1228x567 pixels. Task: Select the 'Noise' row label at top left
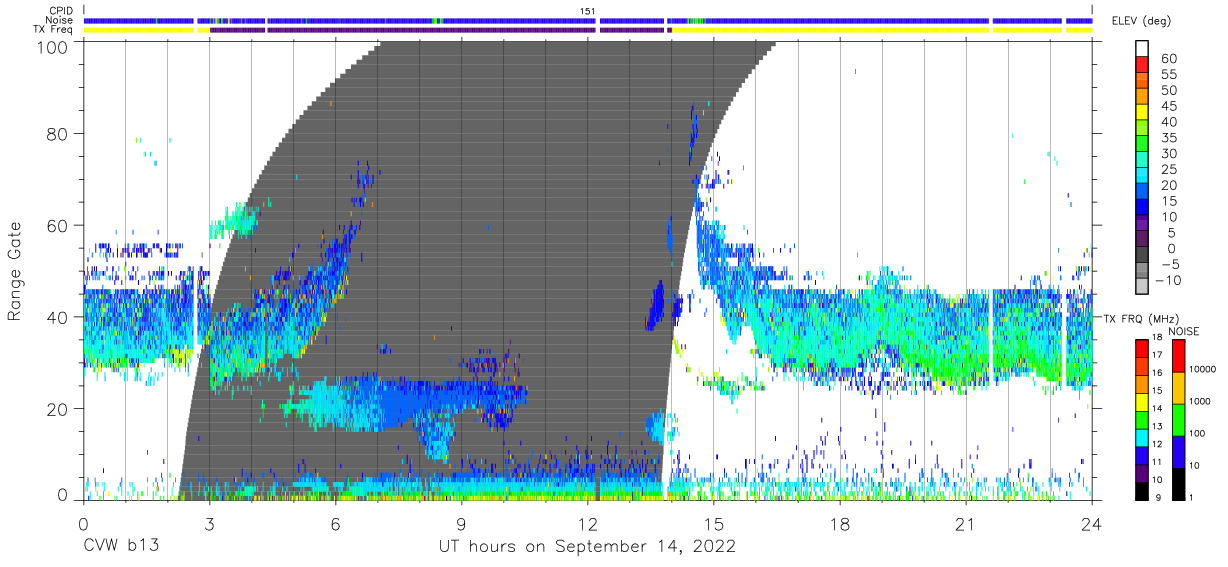(60, 21)
